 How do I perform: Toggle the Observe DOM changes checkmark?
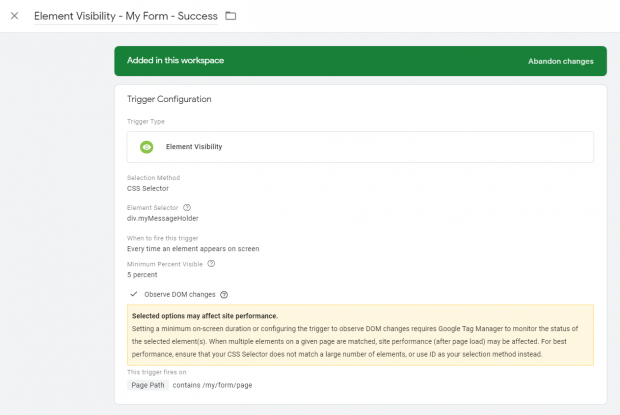tap(134, 294)
